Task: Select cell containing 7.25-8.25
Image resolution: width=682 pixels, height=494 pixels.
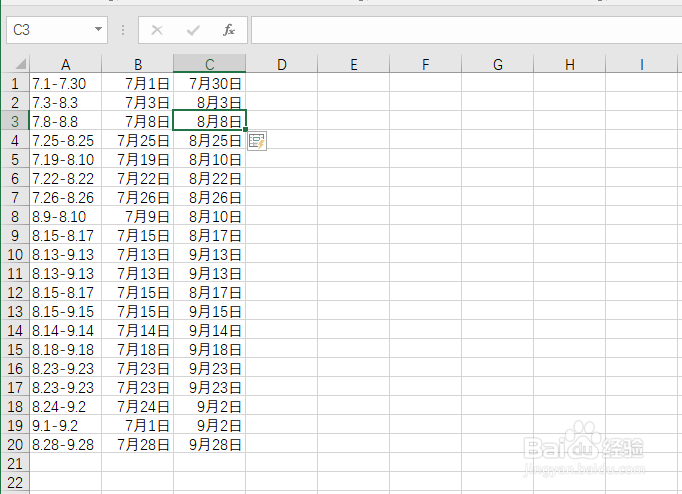Action: [65, 140]
